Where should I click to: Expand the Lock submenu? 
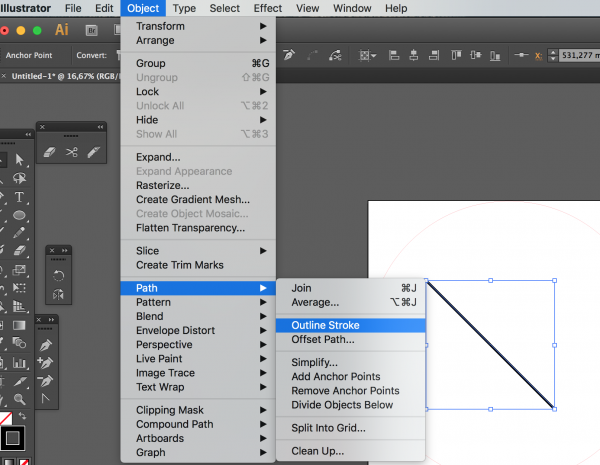[198, 91]
